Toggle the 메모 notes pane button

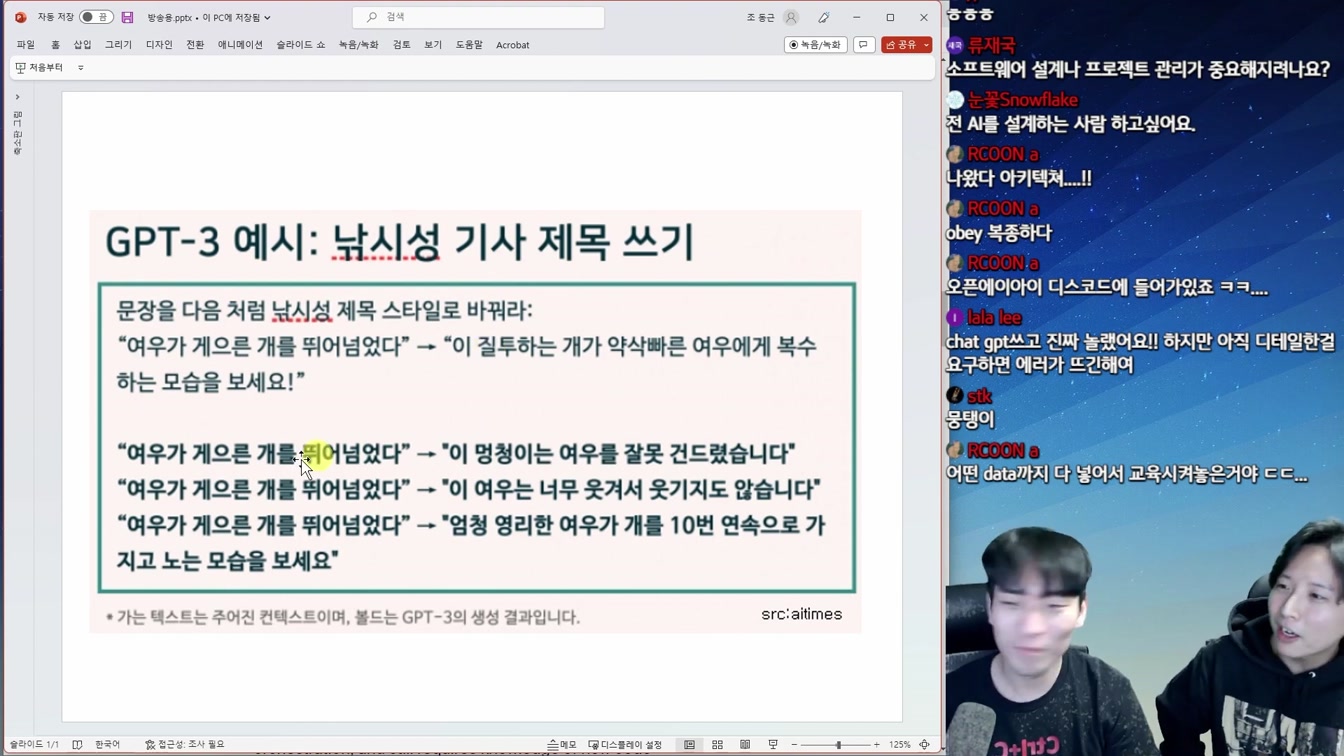point(562,745)
